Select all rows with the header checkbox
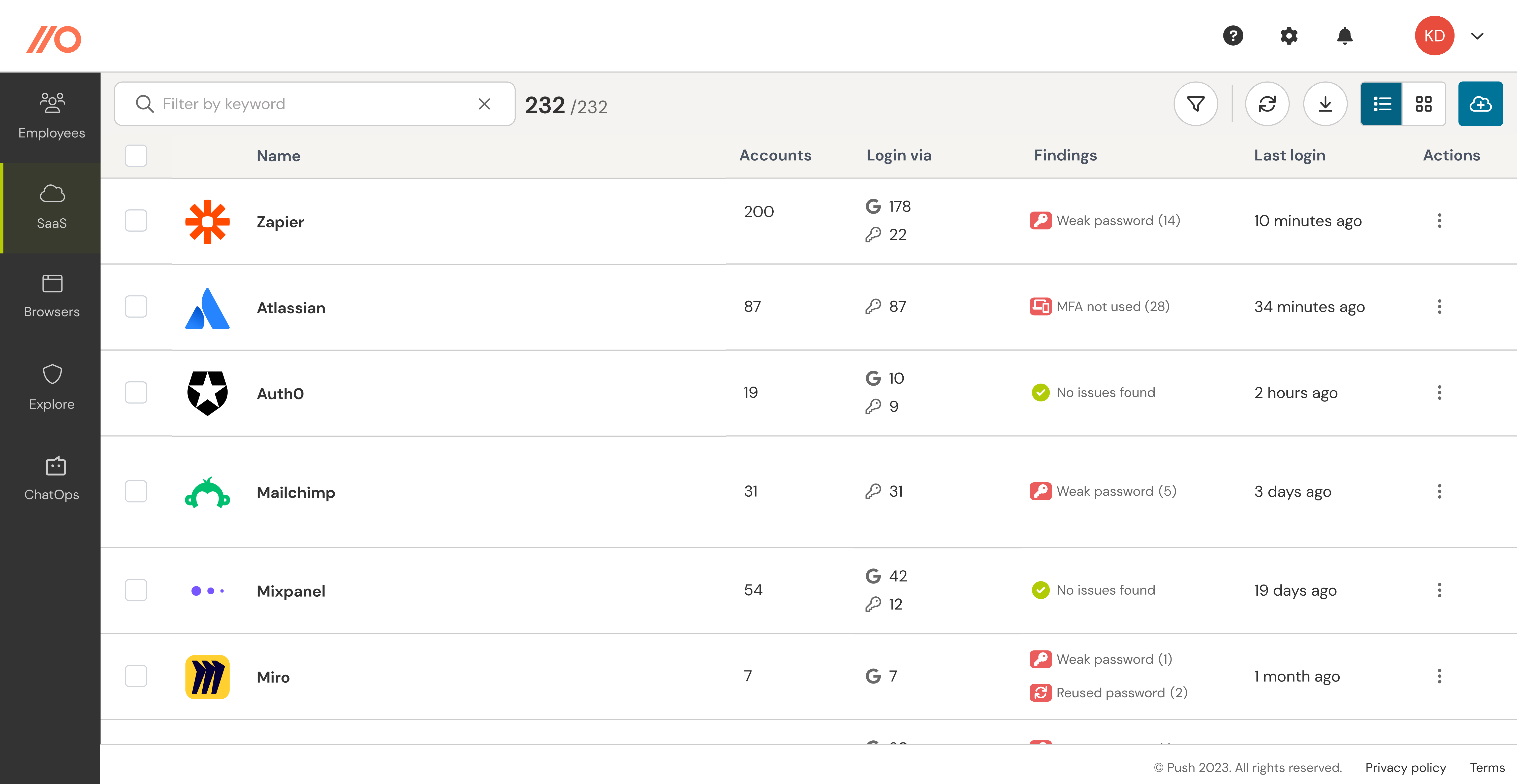The image size is (1517, 784). [x=136, y=155]
